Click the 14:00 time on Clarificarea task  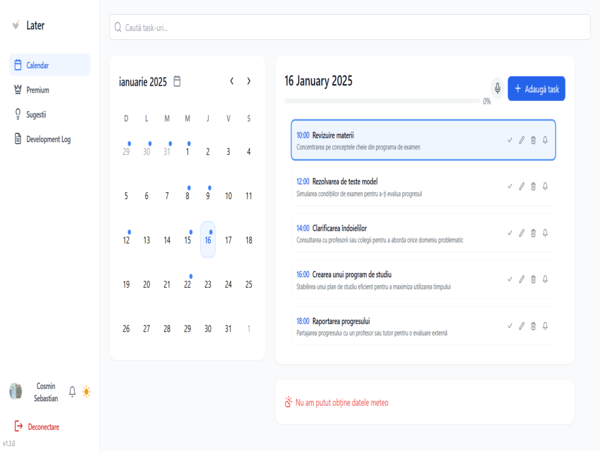pyautogui.click(x=303, y=228)
